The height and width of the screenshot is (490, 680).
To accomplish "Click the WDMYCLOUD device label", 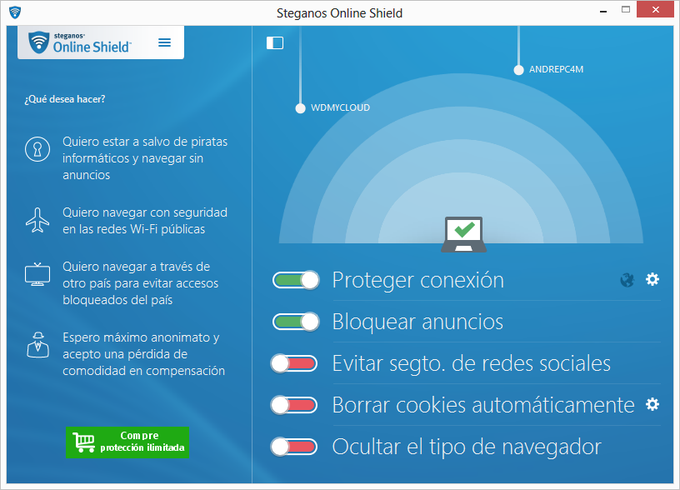I will tap(340, 108).
